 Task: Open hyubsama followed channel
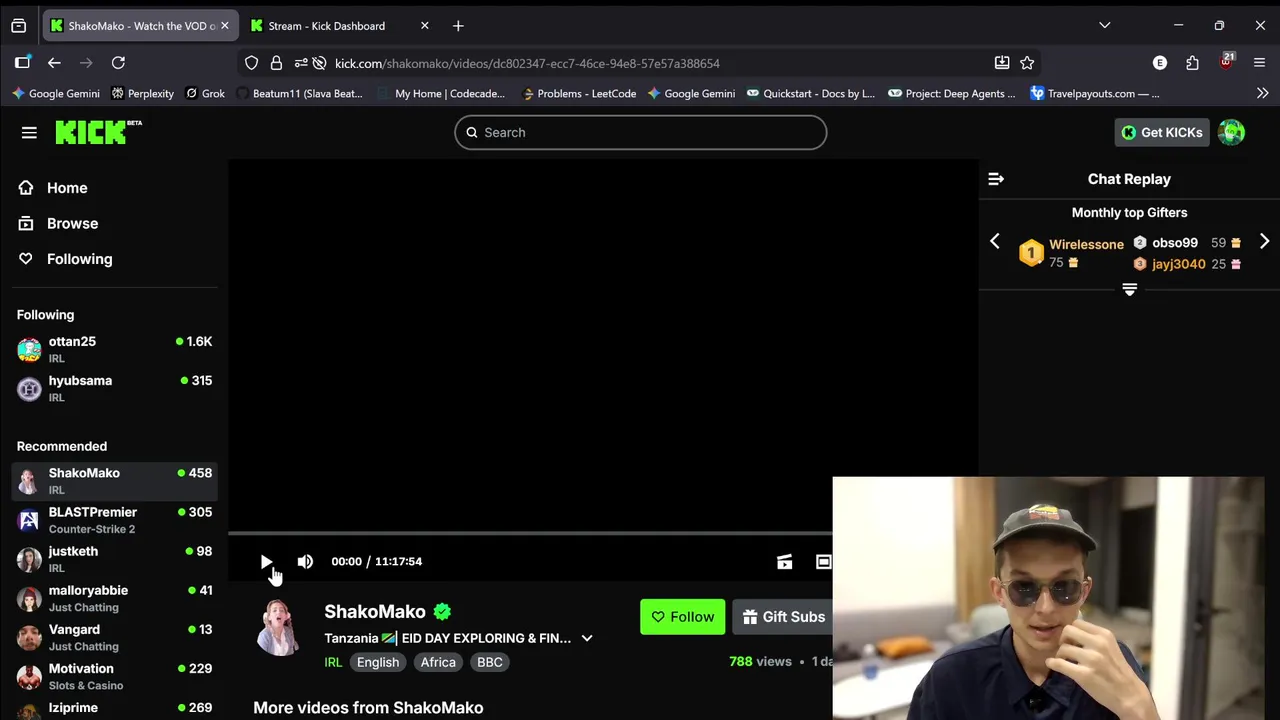pyautogui.click(x=114, y=388)
